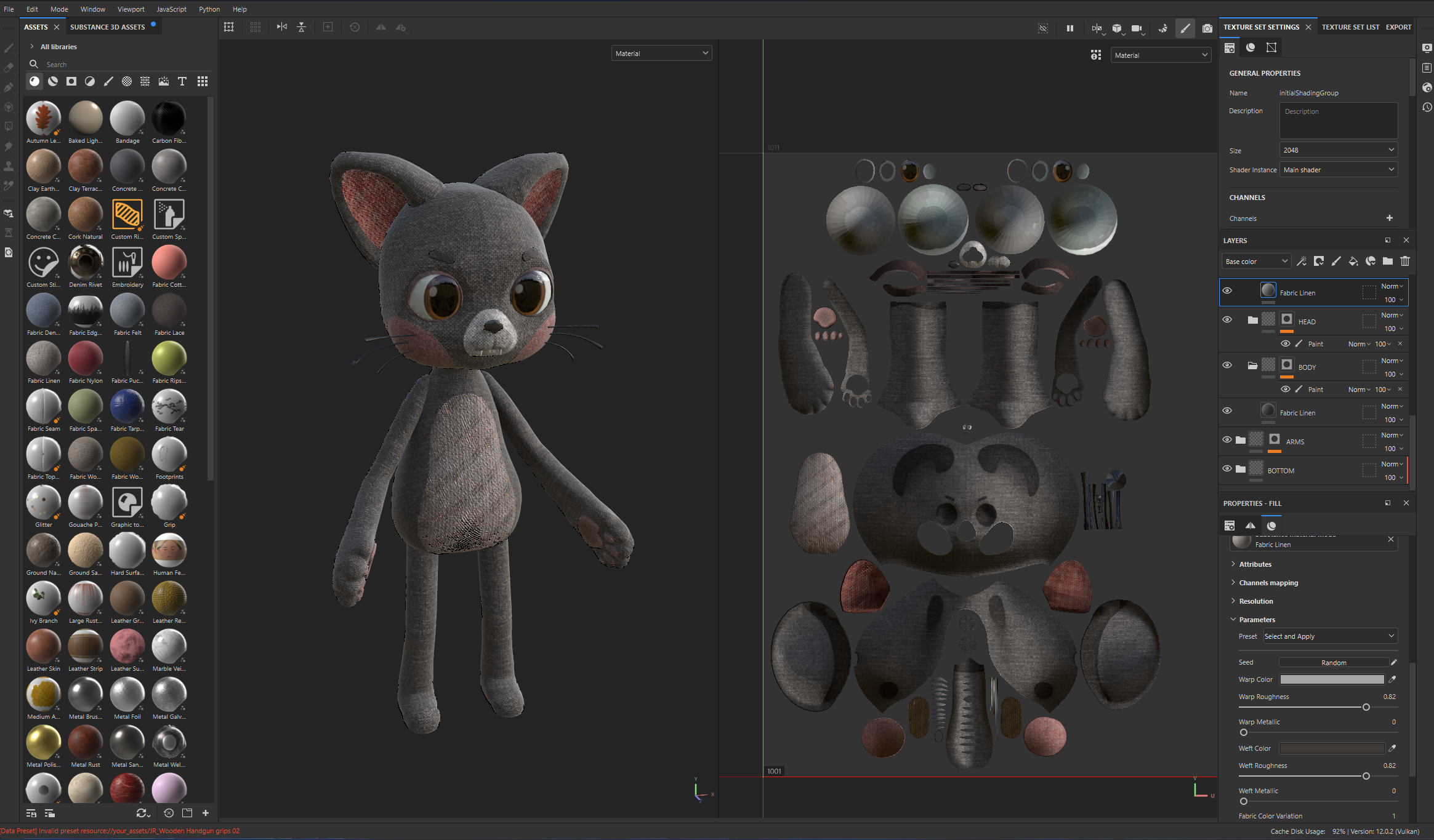
Task: Filter assets by text type icon
Action: pos(182,81)
